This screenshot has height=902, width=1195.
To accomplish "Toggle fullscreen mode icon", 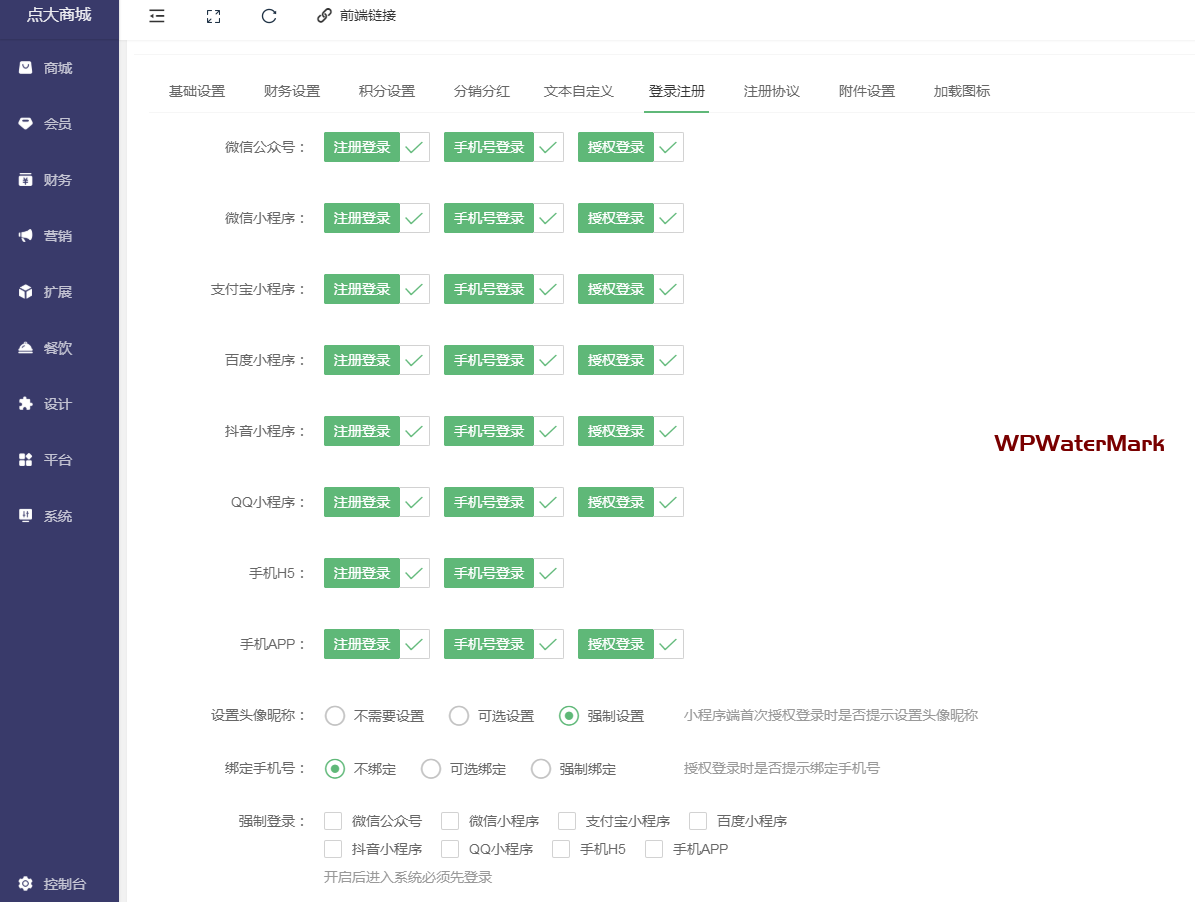I will click(213, 16).
